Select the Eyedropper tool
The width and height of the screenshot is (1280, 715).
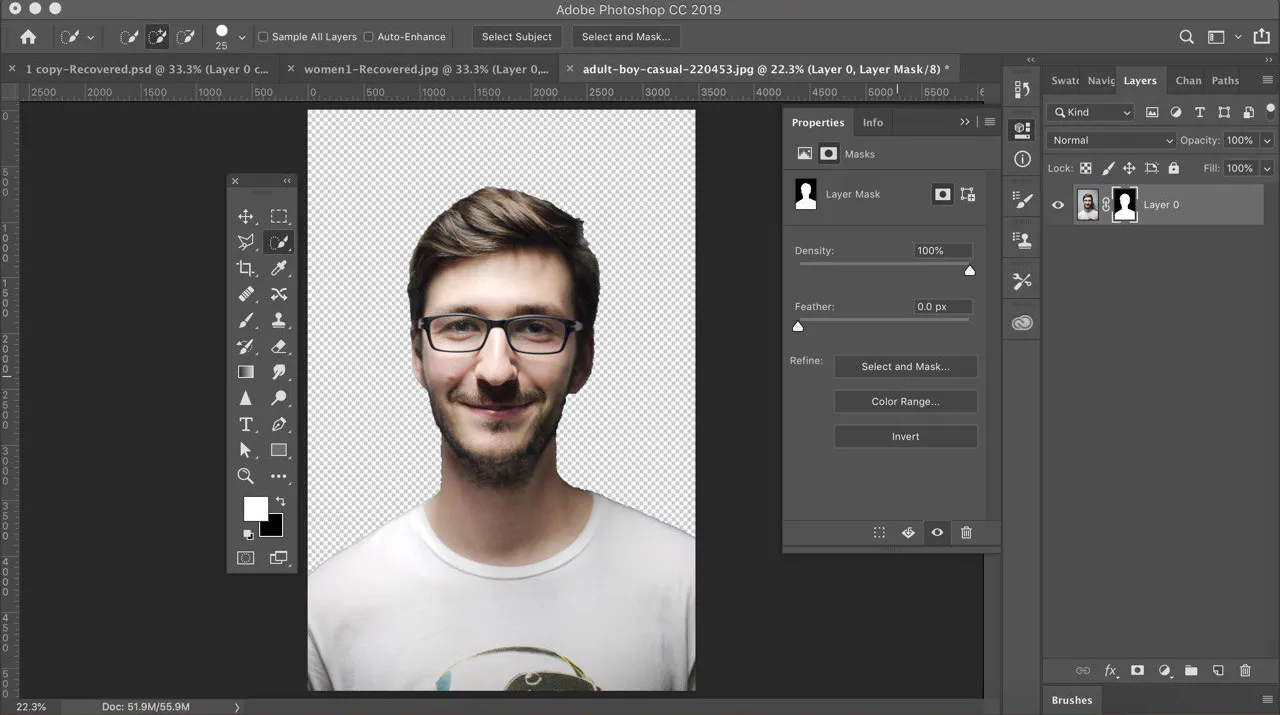tap(279, 268)
